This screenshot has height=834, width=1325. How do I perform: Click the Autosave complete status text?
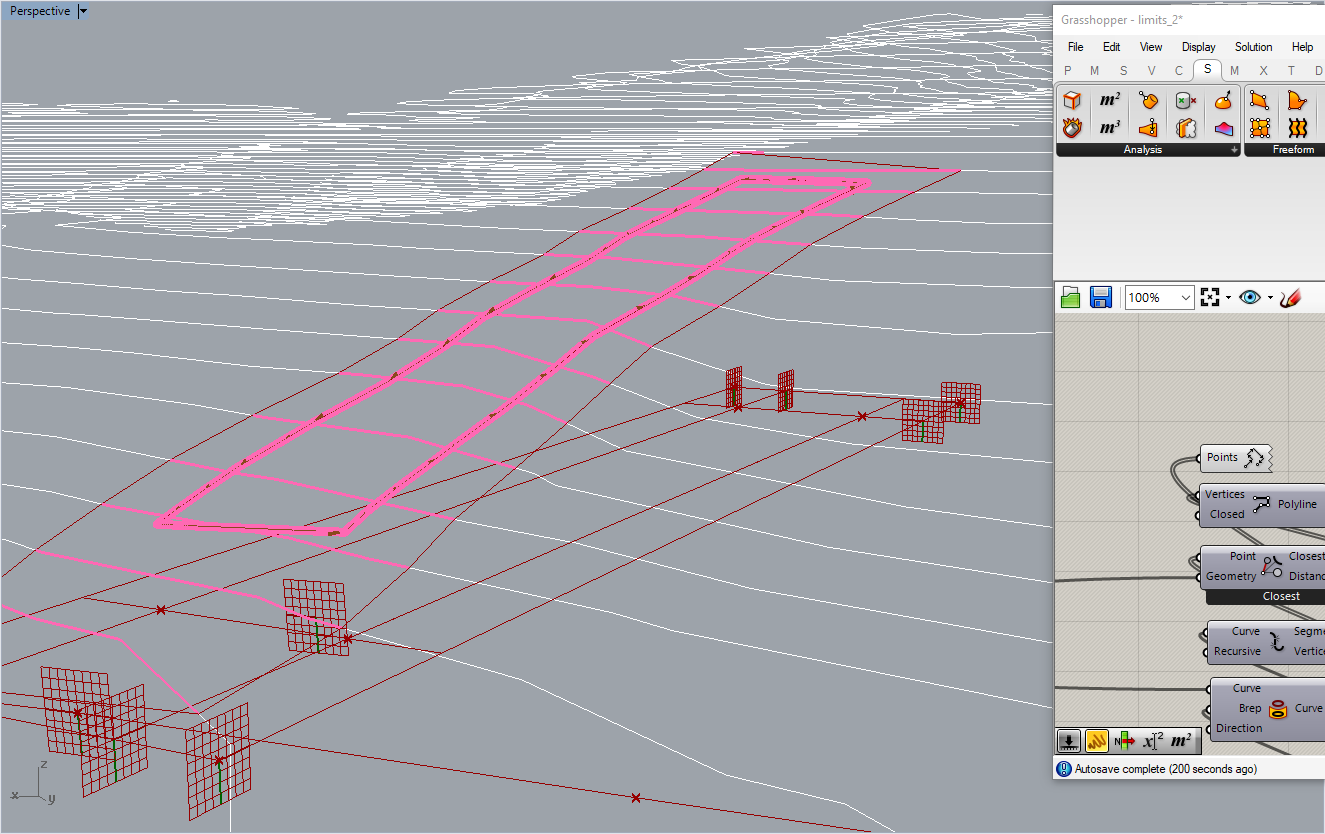coord(1165,769)
